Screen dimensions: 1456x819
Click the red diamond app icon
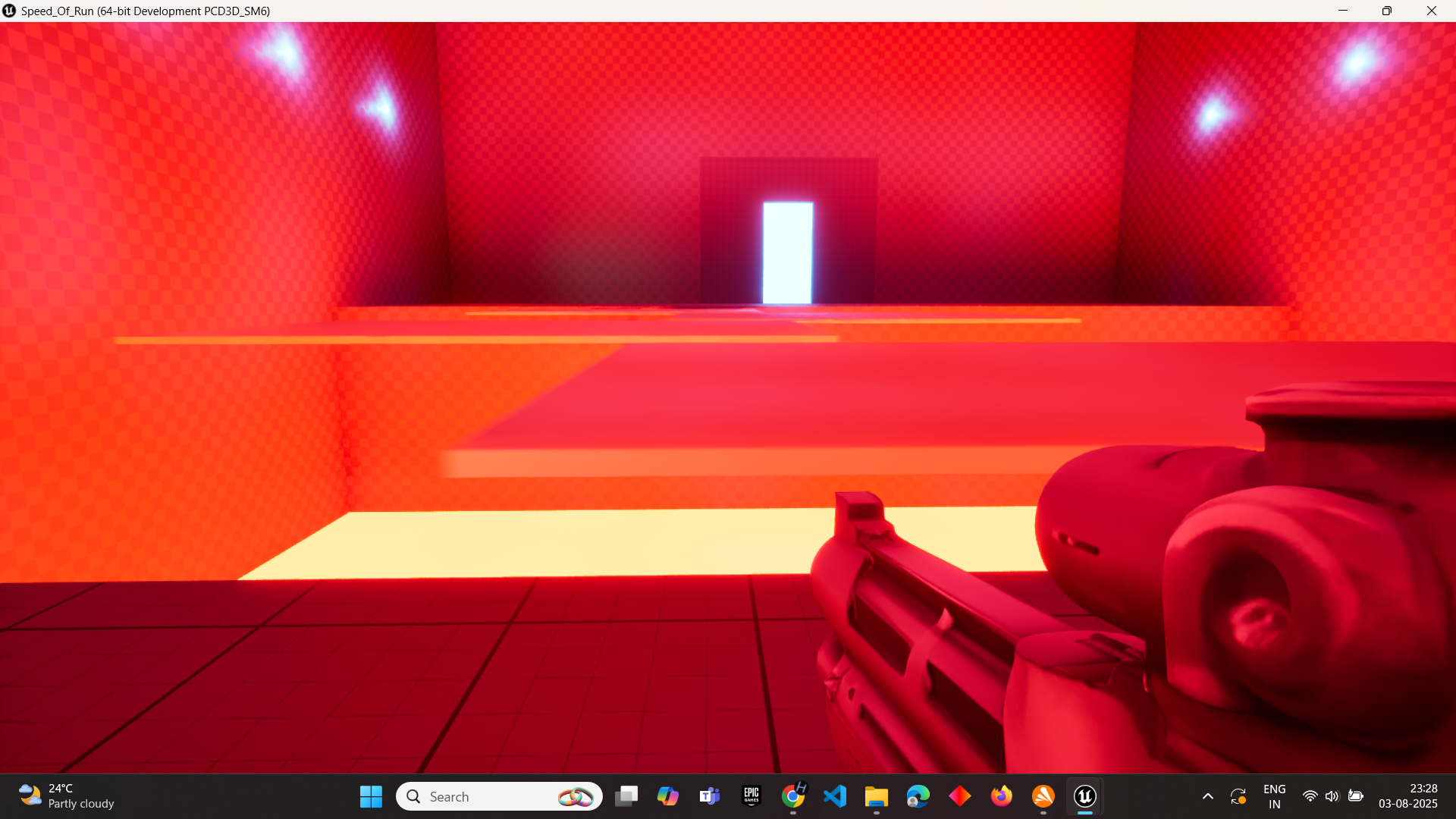coord(959,796)
